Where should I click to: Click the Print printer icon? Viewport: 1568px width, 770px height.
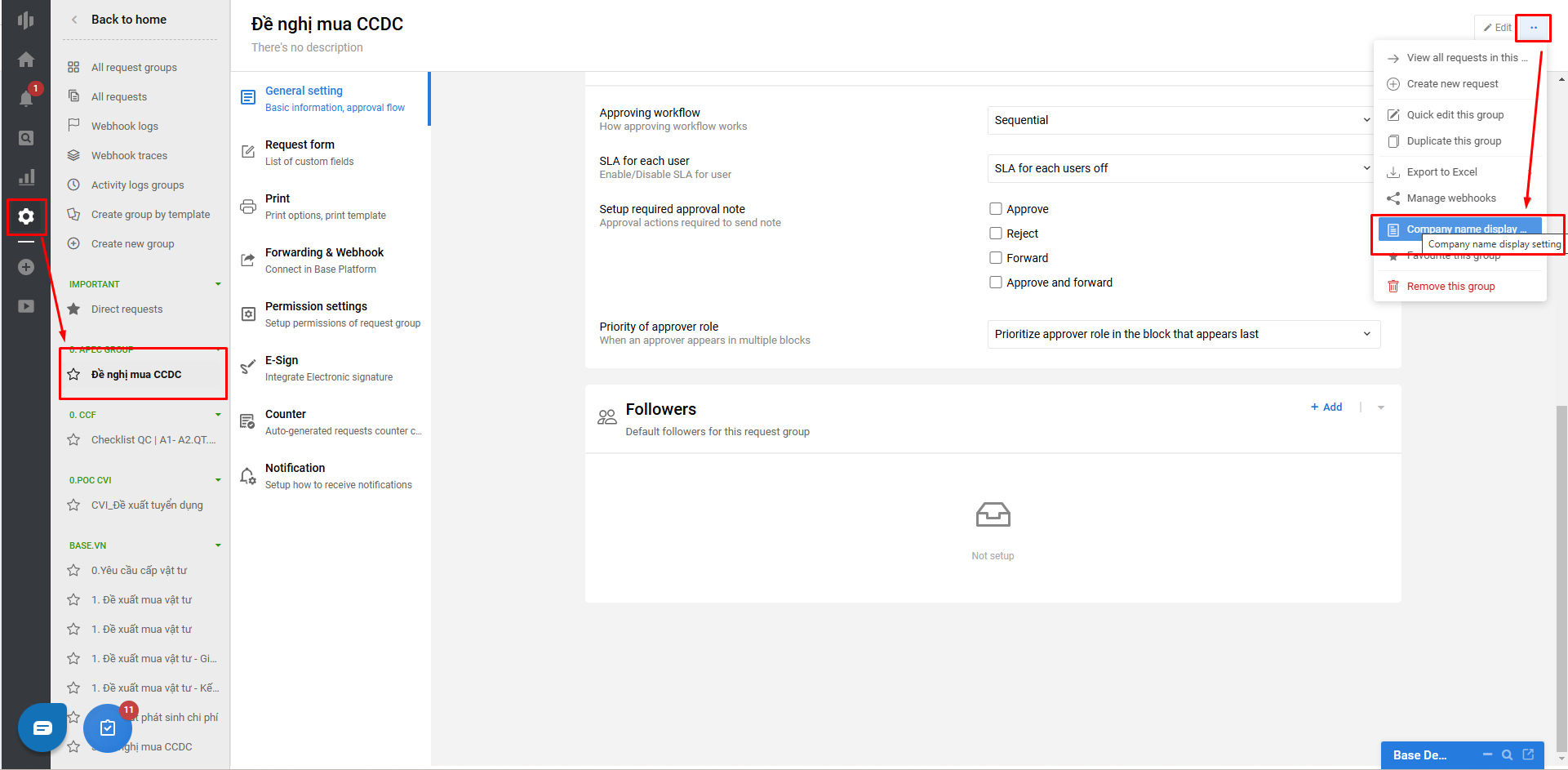point(248,207)
